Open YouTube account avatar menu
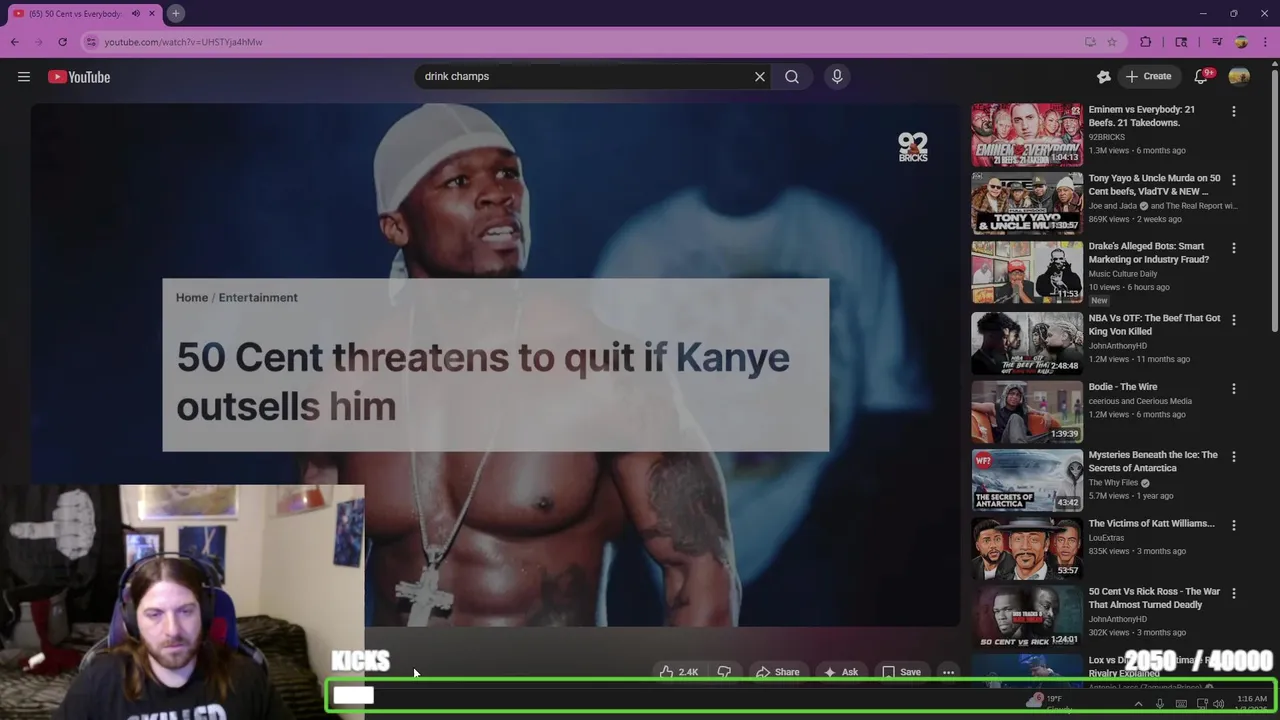 click(1239, 76)
